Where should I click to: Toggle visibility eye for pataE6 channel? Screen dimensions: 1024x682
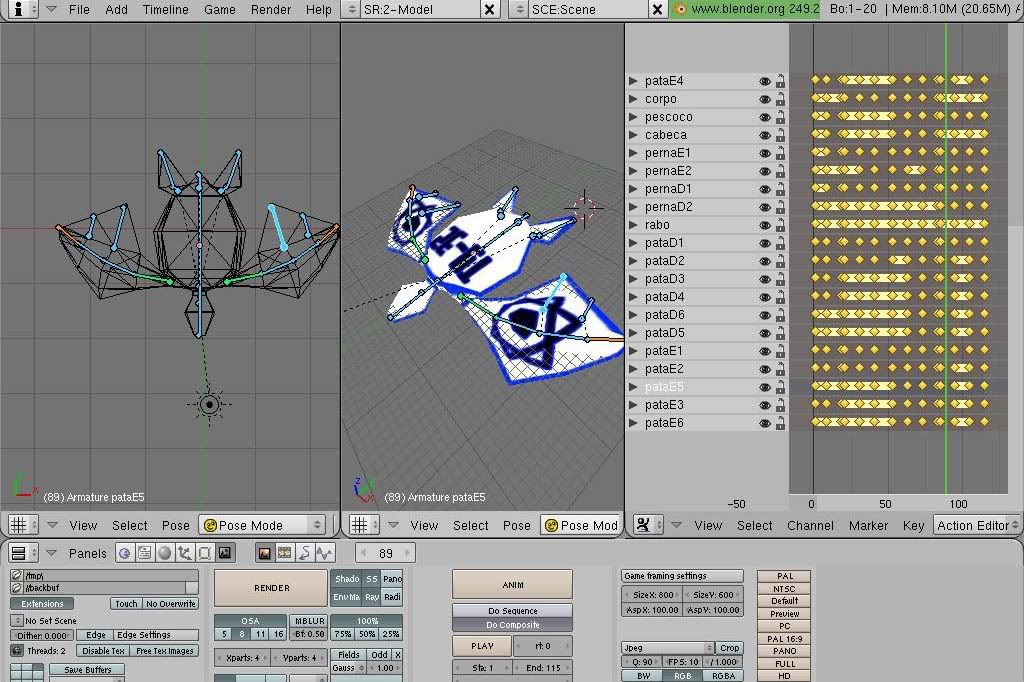[x=765, y=423]
